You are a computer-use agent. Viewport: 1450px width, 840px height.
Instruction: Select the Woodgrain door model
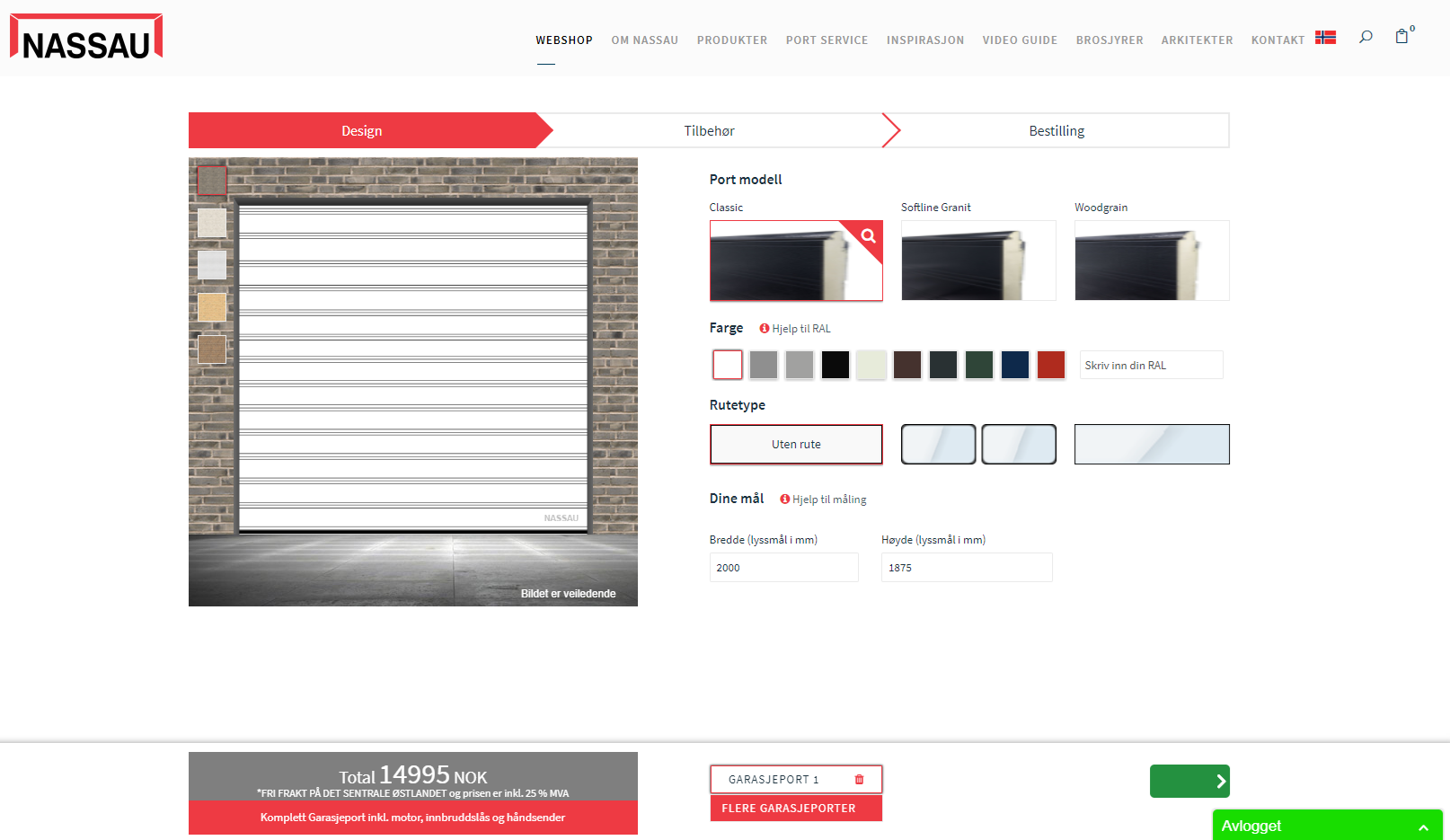pyautogui.click(x=1151, y=261)
